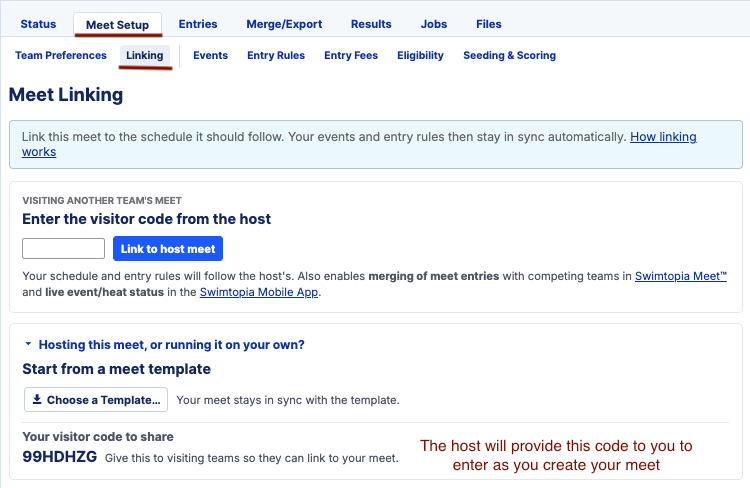750x488 pixels.
Task: Select the visitor code 99HDHZG text
Action: pos(60,456)
